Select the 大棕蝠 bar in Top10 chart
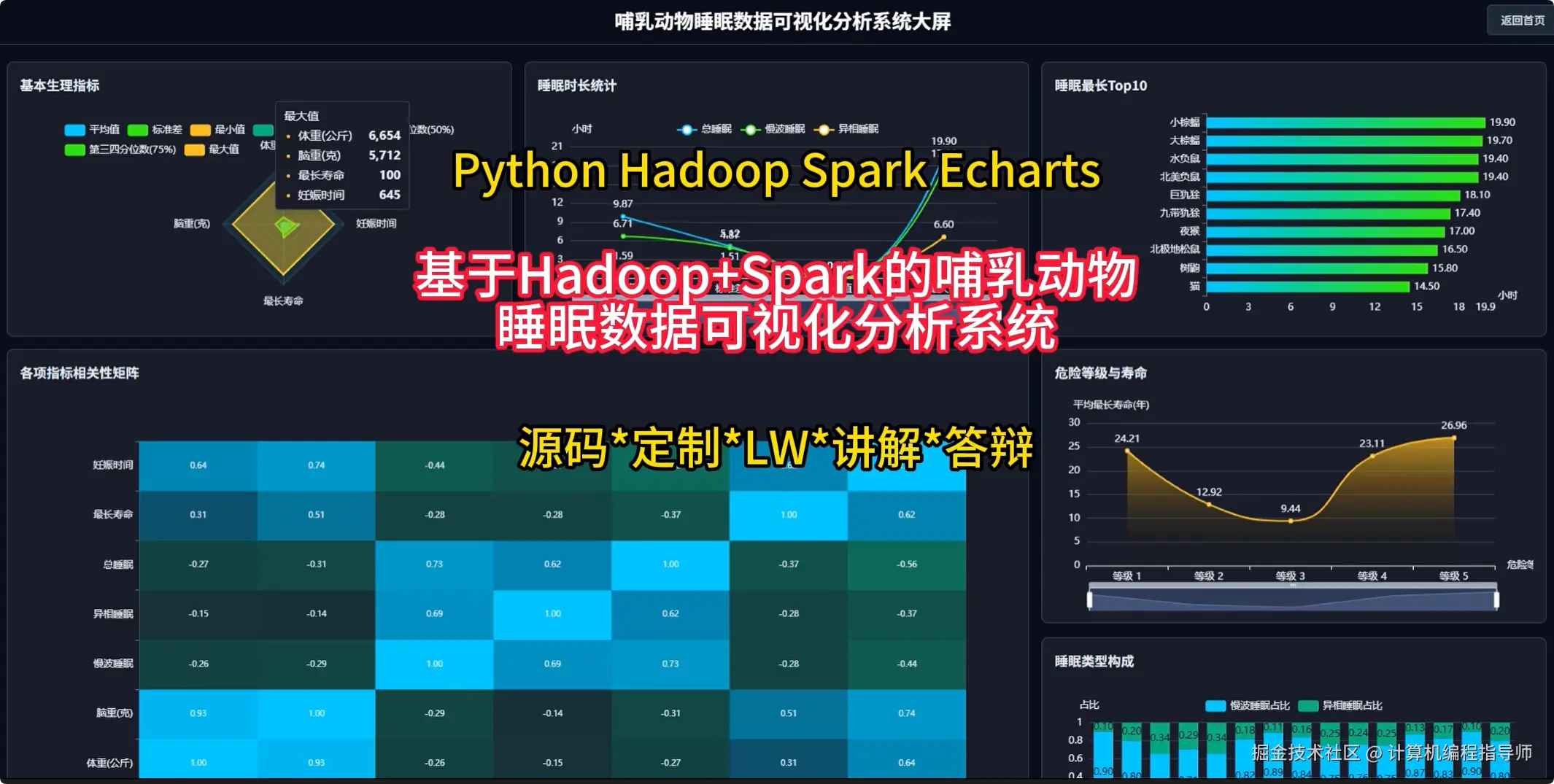The width and height of the screenshot is (1554, 784). click(x=1344, y=140)
